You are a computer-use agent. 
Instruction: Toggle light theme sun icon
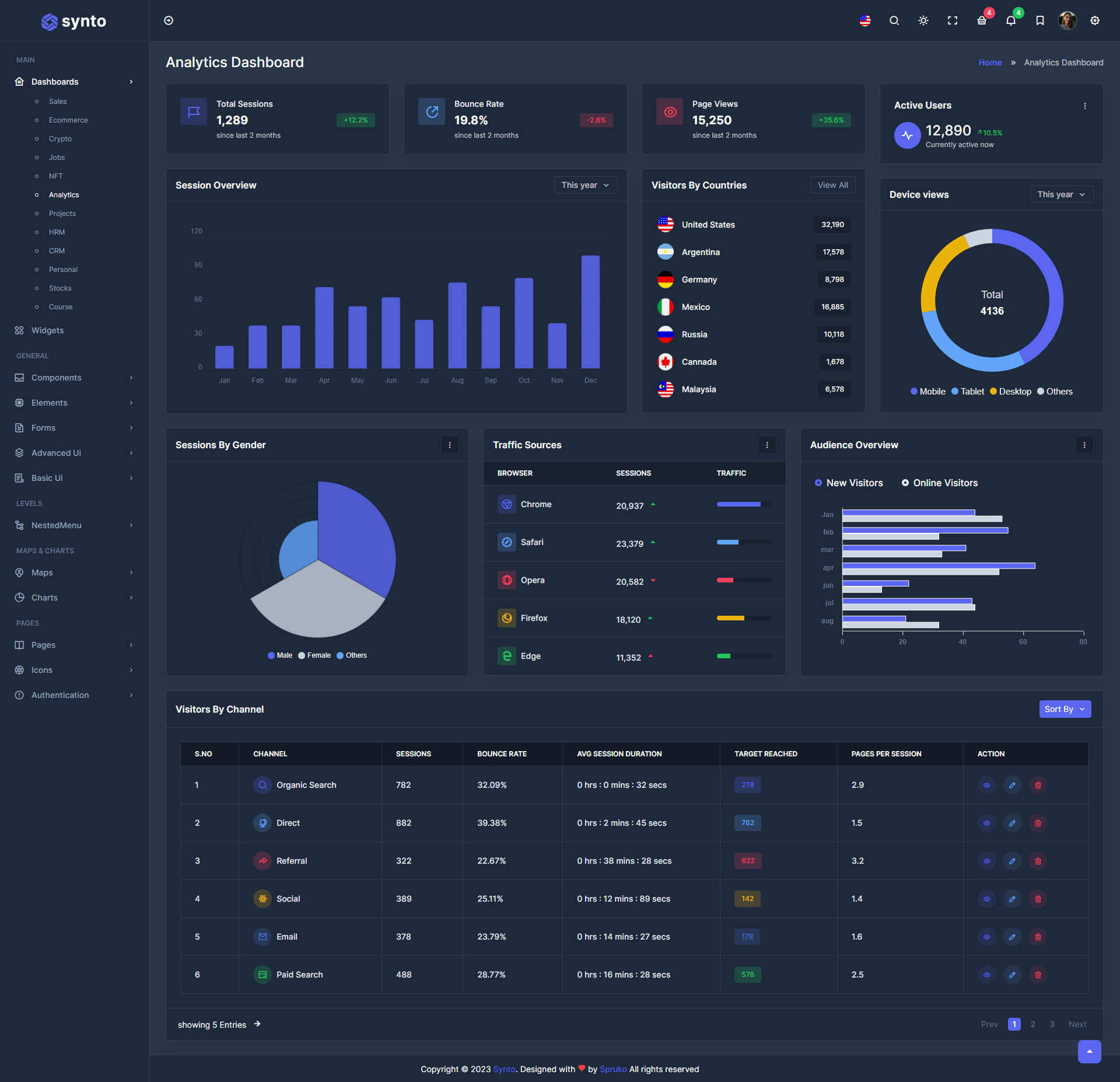923,20
